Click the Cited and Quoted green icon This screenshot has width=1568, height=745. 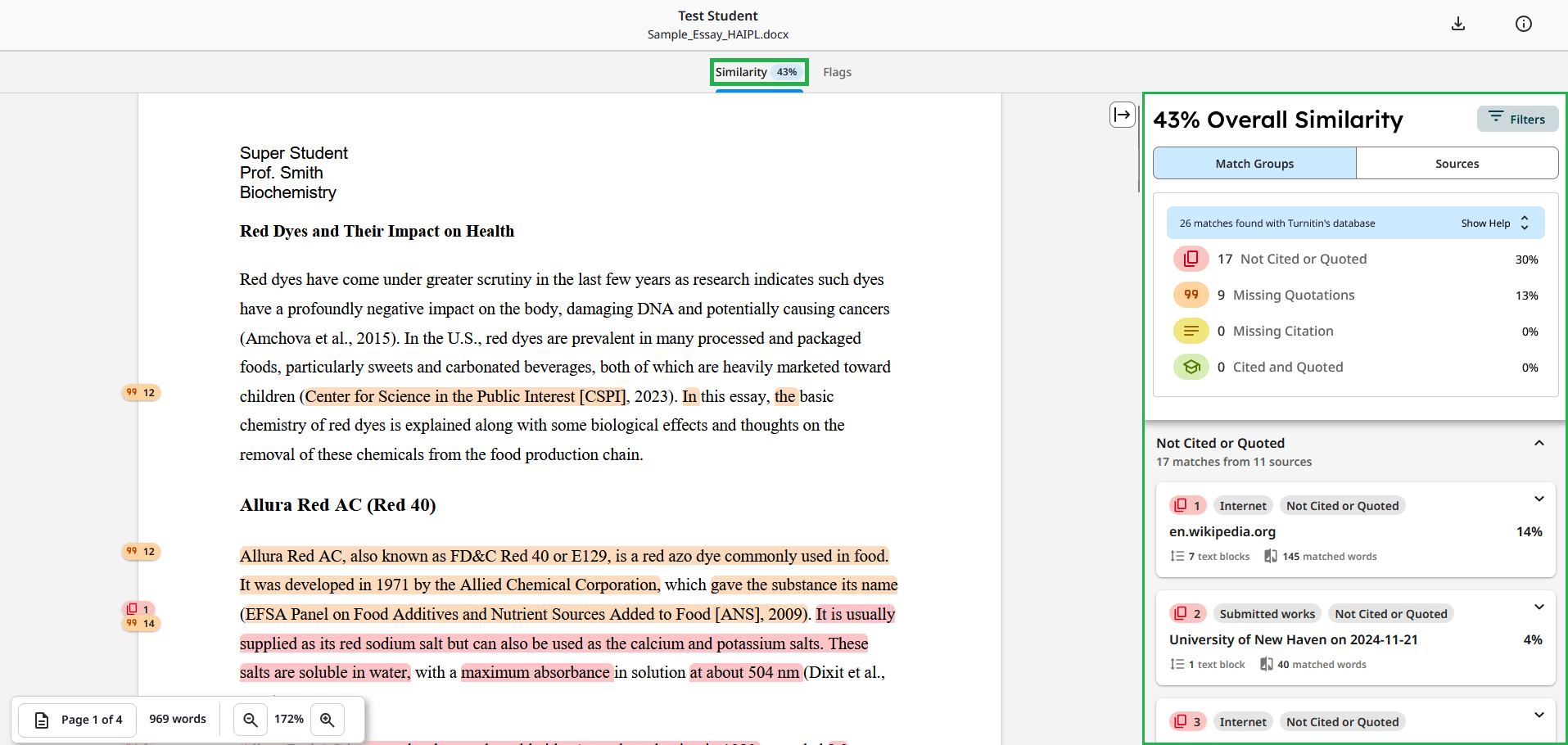click(1191, 367)
